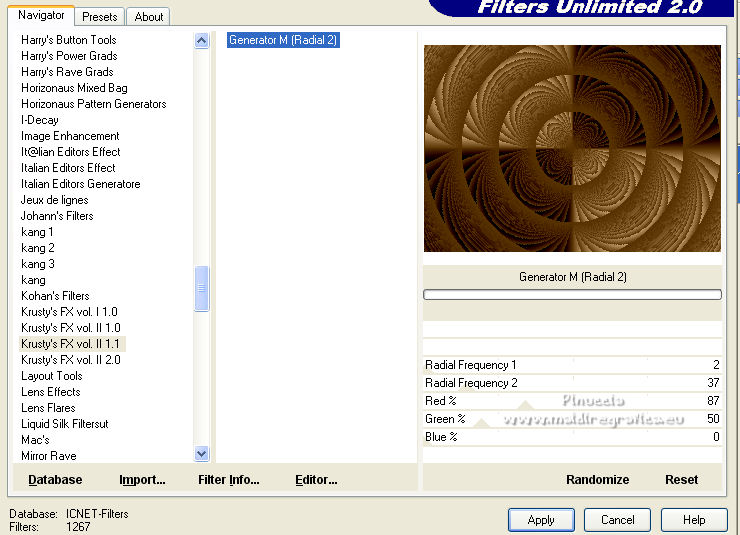Image resolution: width=740 pixels, height=535 pixels.
Task: Open Help
Action: click(x=694, y=520)
